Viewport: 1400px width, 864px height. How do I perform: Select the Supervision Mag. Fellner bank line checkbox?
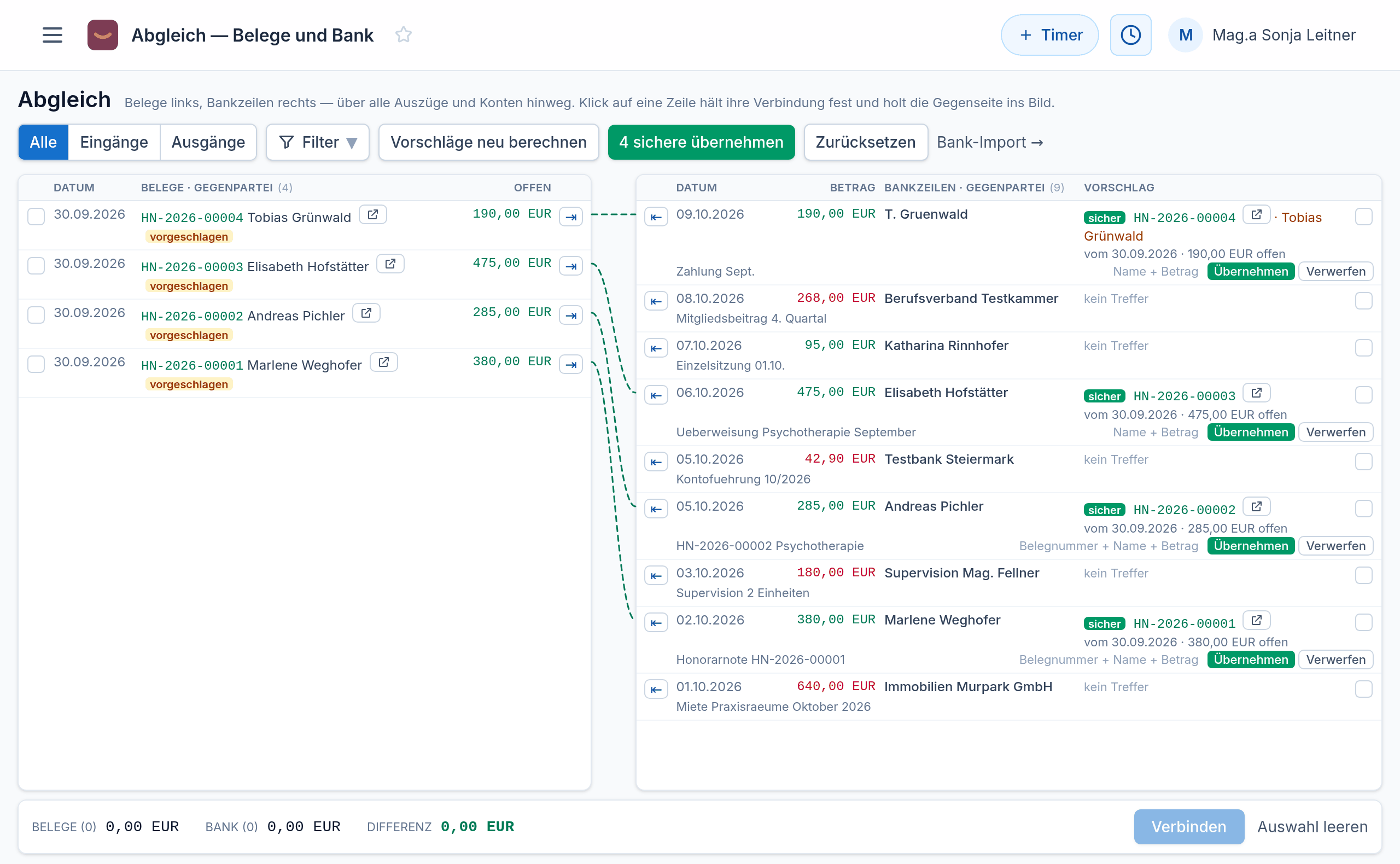pos(1363,575)
